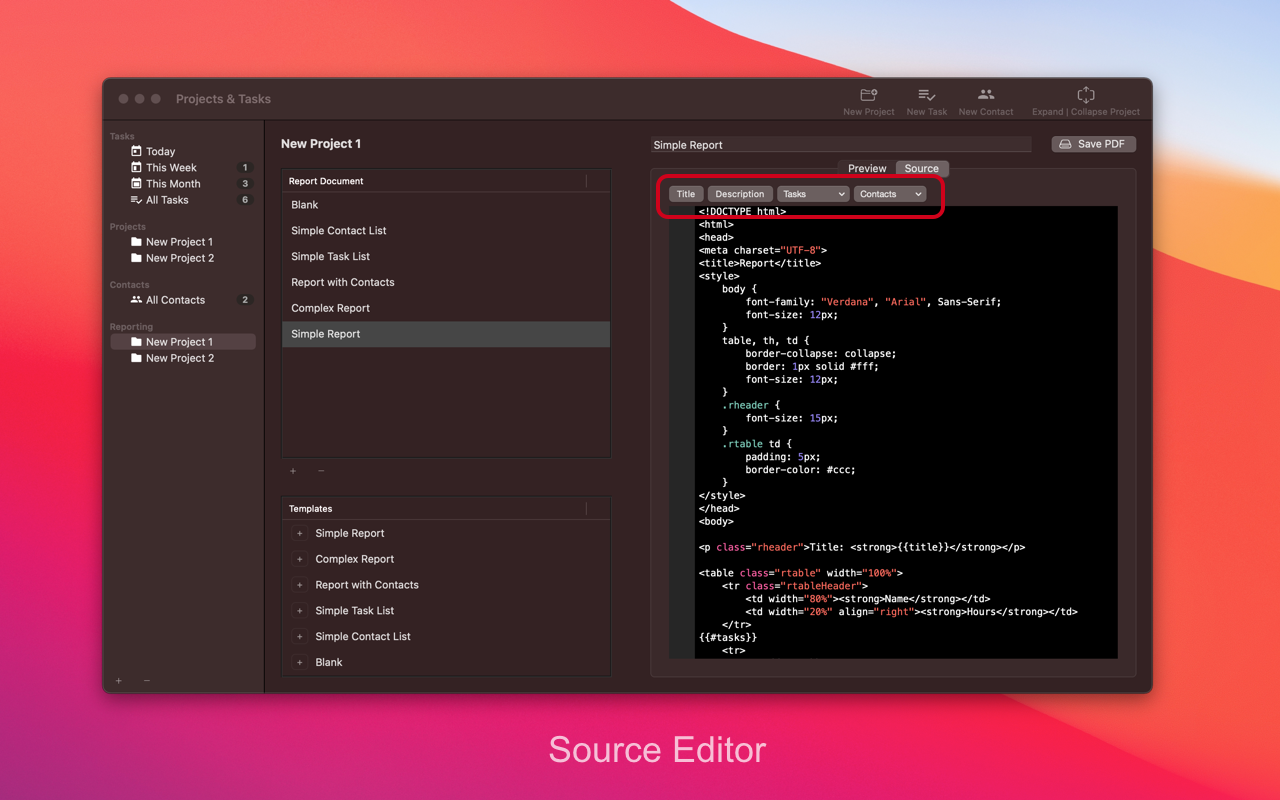Viewport: 1280px width, 800px height.
Task: Click minus icon below Report Document list
Action: (x=321, y=471)
